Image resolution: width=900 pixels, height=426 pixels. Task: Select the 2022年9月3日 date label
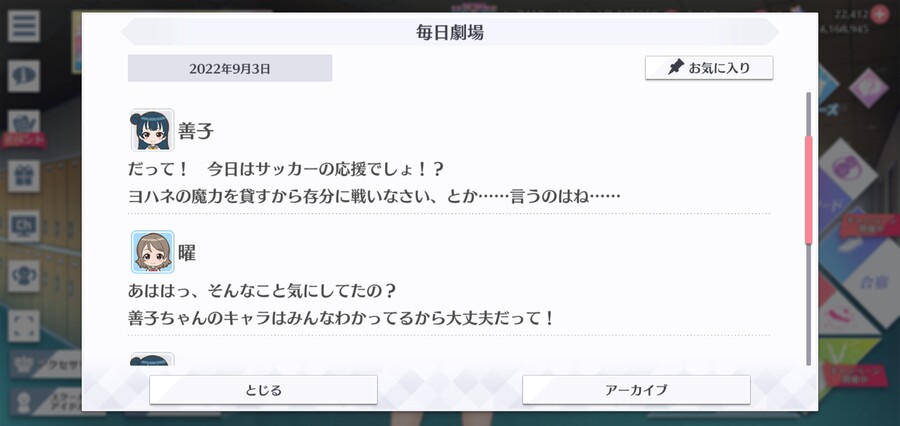tap(230, 68)
